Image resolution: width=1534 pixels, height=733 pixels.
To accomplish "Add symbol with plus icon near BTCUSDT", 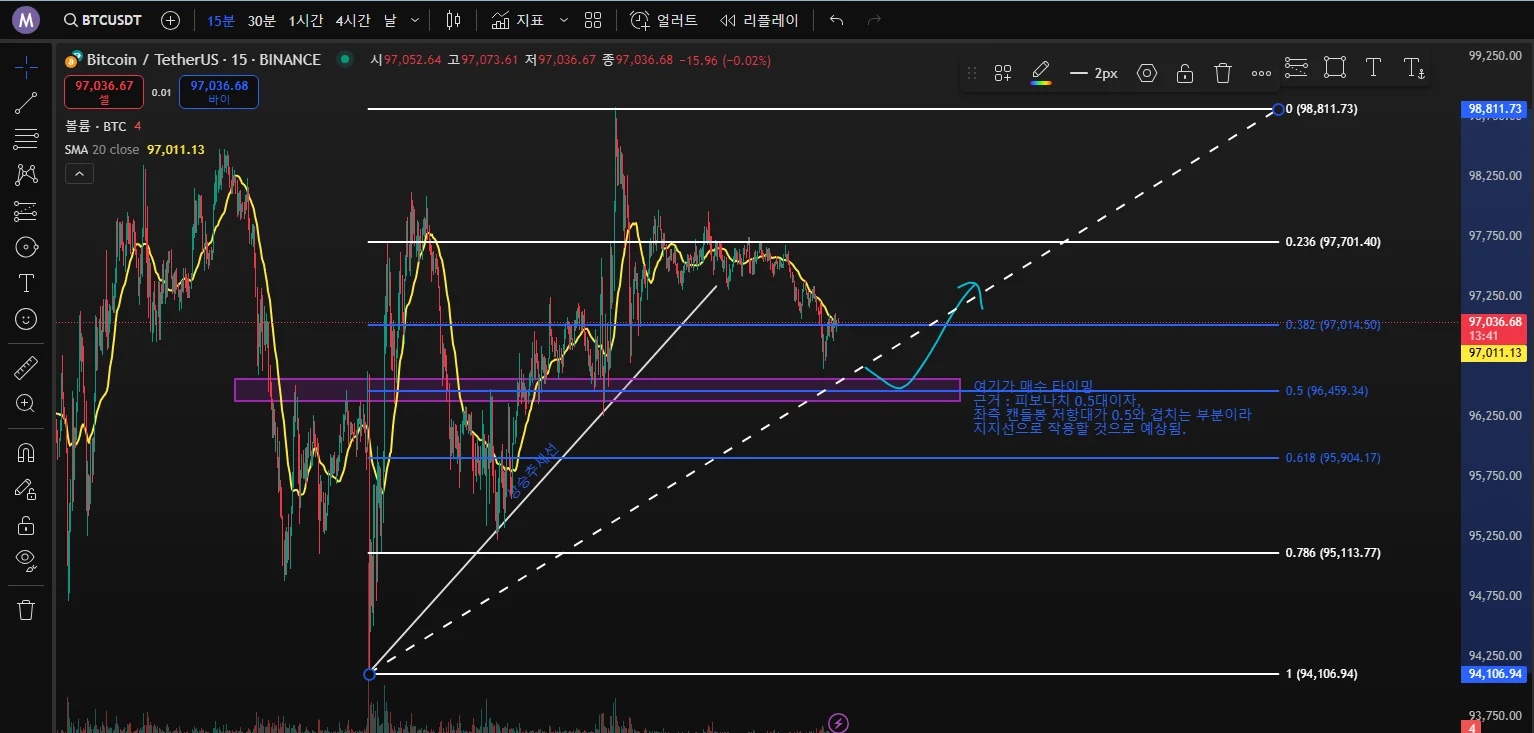I will [171, 20].
